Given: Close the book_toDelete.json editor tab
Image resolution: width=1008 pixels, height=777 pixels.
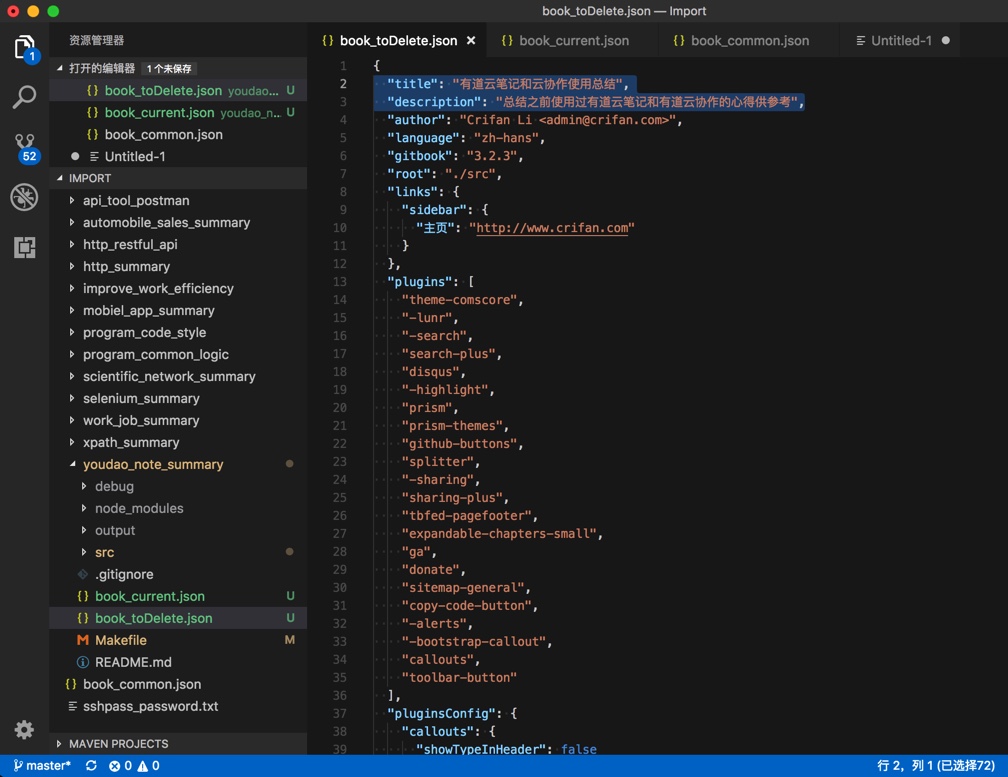Looking at the screenshot, I should click(471, 41).
